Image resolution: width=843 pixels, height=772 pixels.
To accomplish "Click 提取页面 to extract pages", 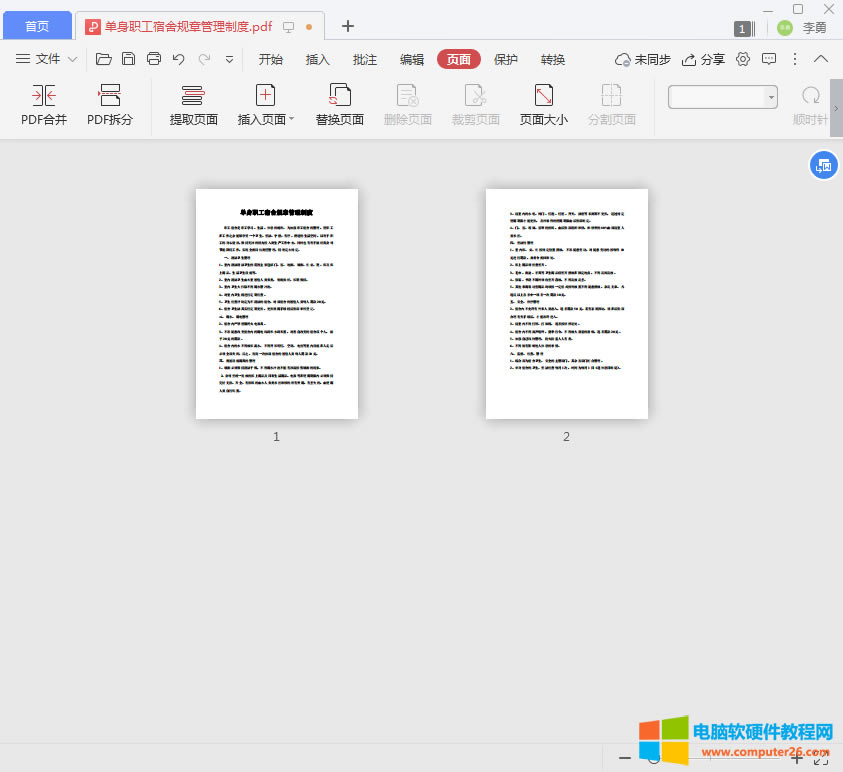I will (x=193, y=105).
